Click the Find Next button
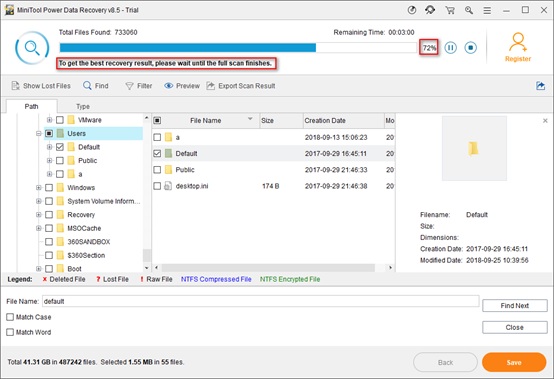Image resolution: width=554 pixels, height=379 pixels. [x=515, y=306]
